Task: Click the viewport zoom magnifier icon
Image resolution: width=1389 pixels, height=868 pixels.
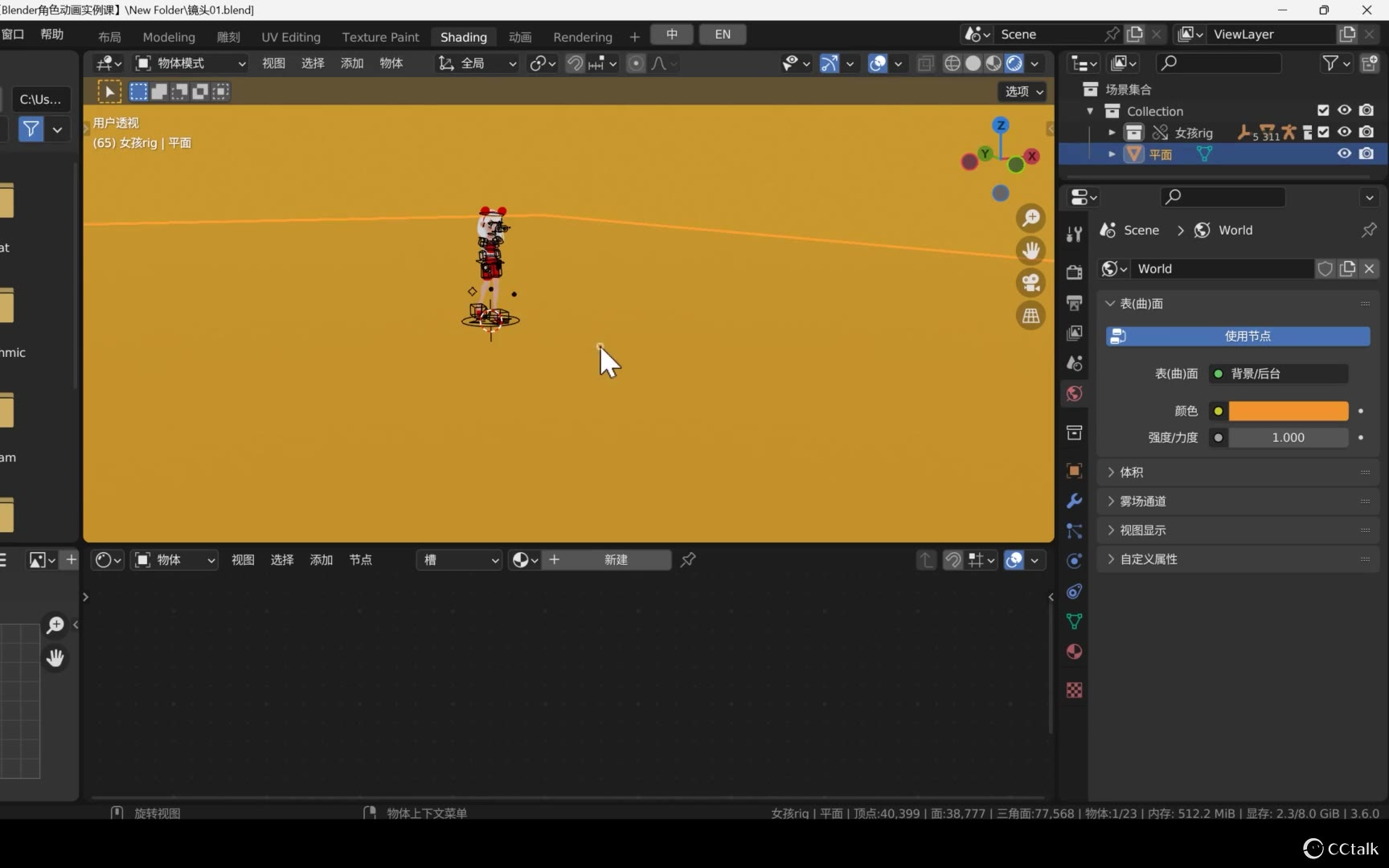Action: point(1030,218)
